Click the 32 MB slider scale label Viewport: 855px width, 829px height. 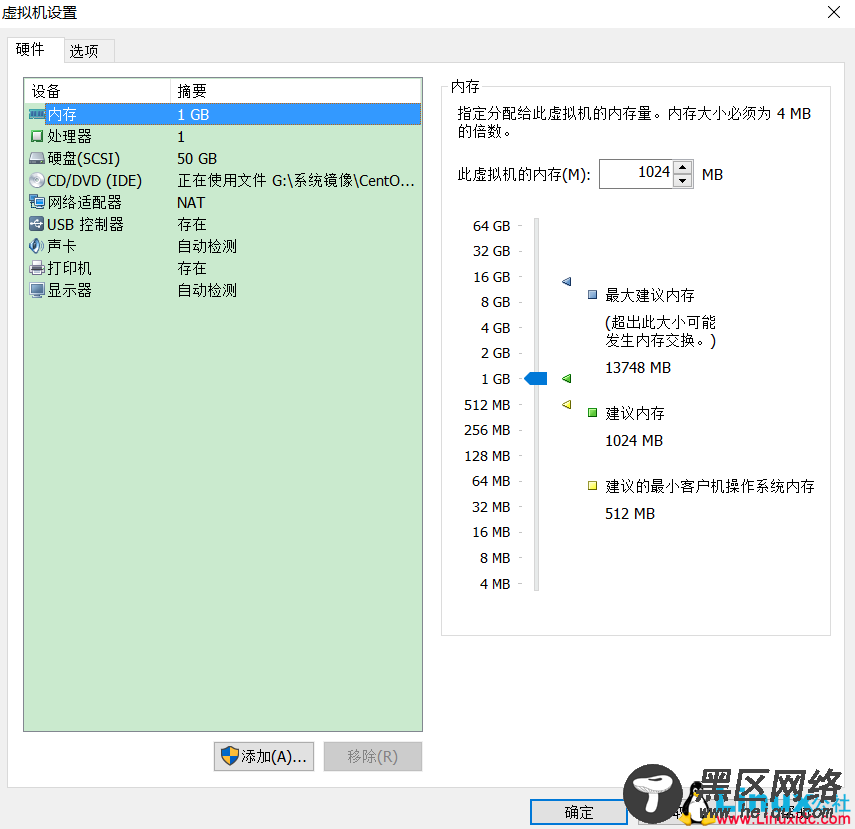491,507
